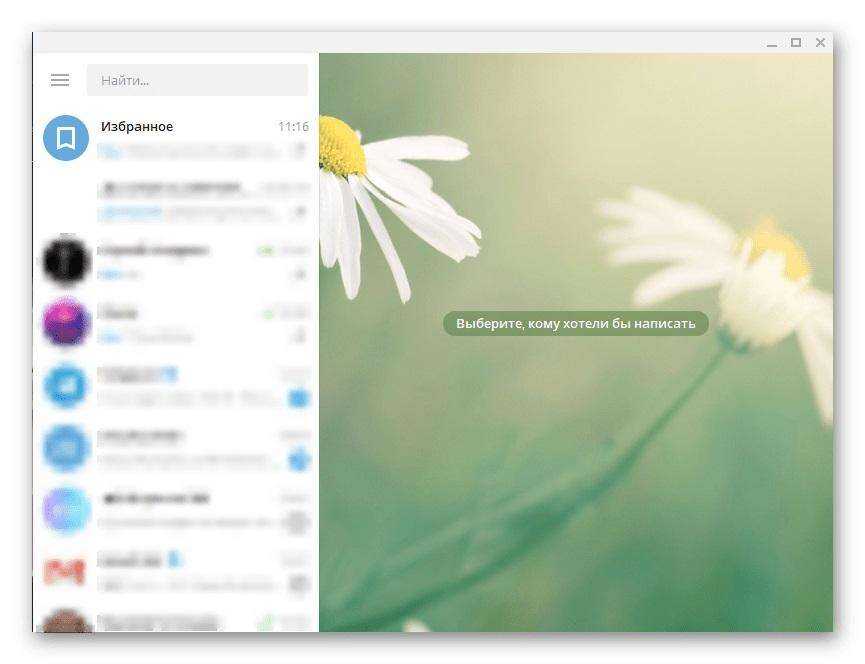Click unread badge on paper plane chat
The height and width of the screenshot is (664, 865).
298,399
